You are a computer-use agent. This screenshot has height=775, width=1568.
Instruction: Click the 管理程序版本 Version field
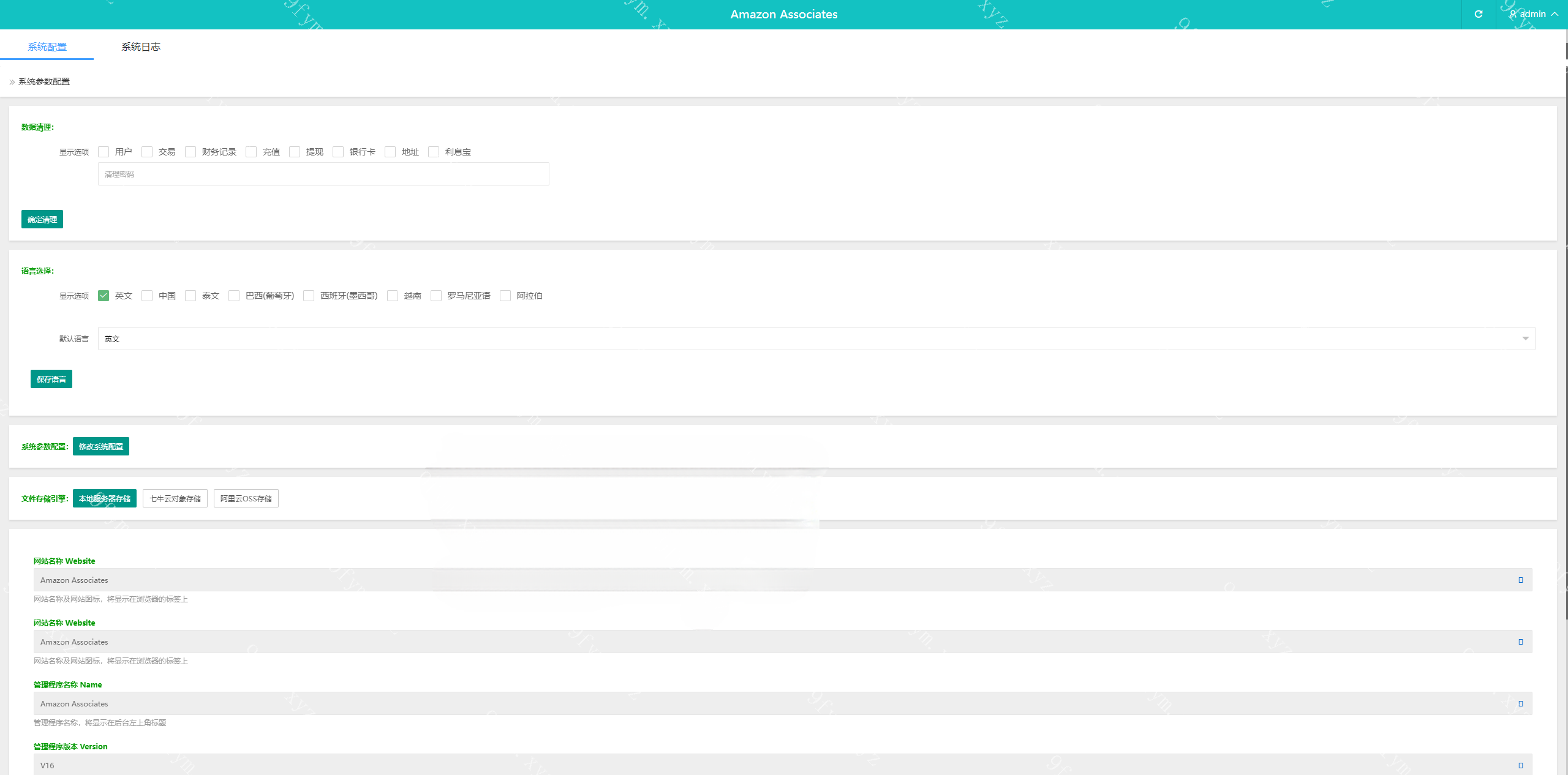coord(783,765)
